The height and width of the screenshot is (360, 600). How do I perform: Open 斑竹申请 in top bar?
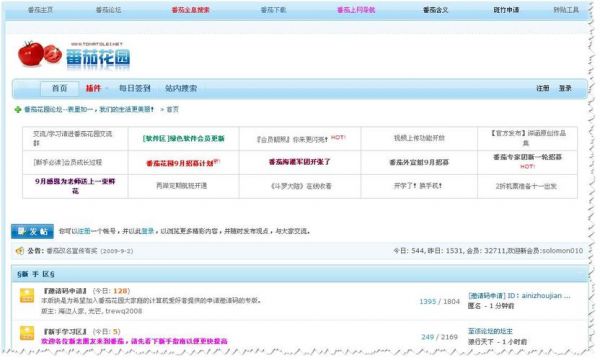point(506,10)
